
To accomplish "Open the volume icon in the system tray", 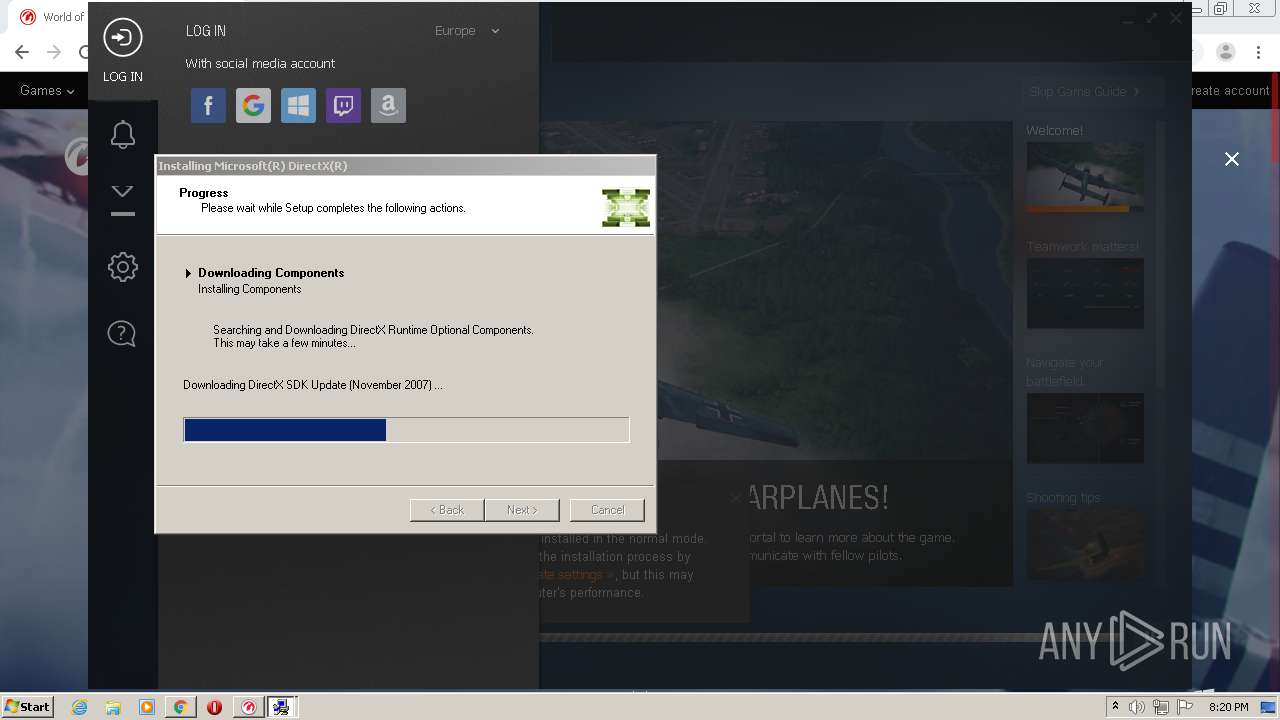I will [x=1137, y=707].
